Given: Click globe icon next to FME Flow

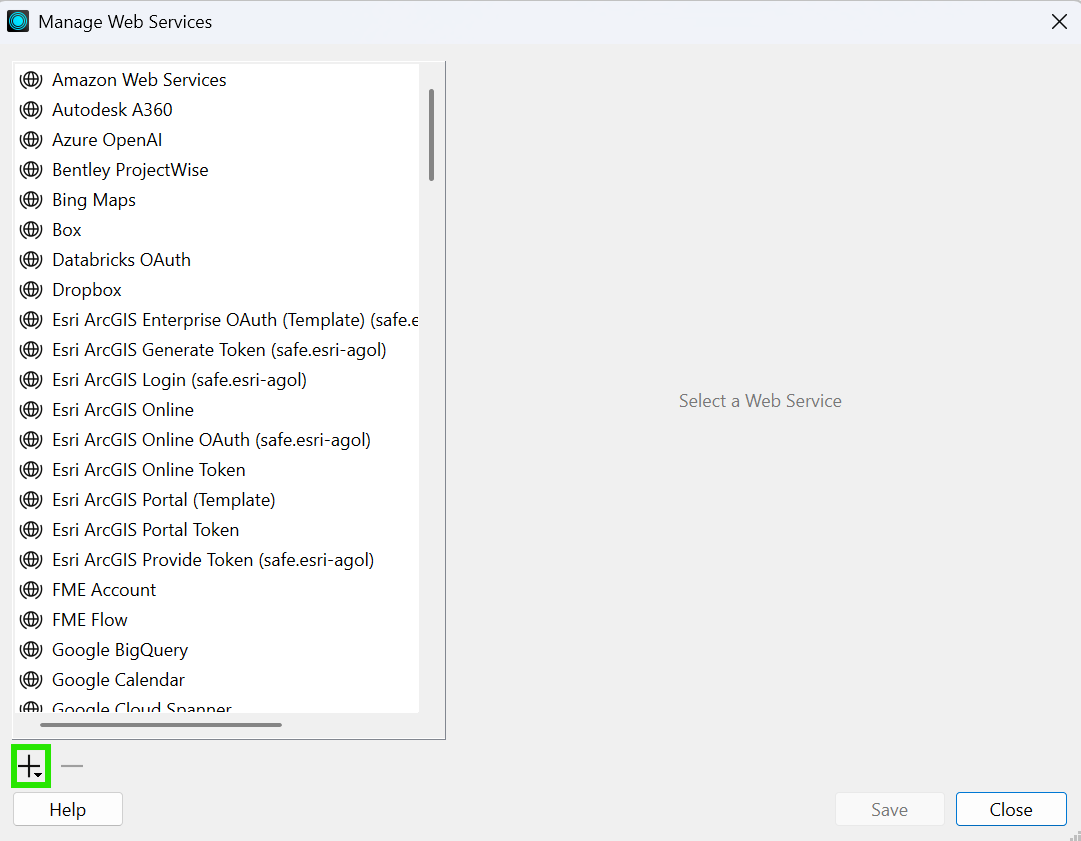Looking at the screenshot, I should [x=31, y=620].
